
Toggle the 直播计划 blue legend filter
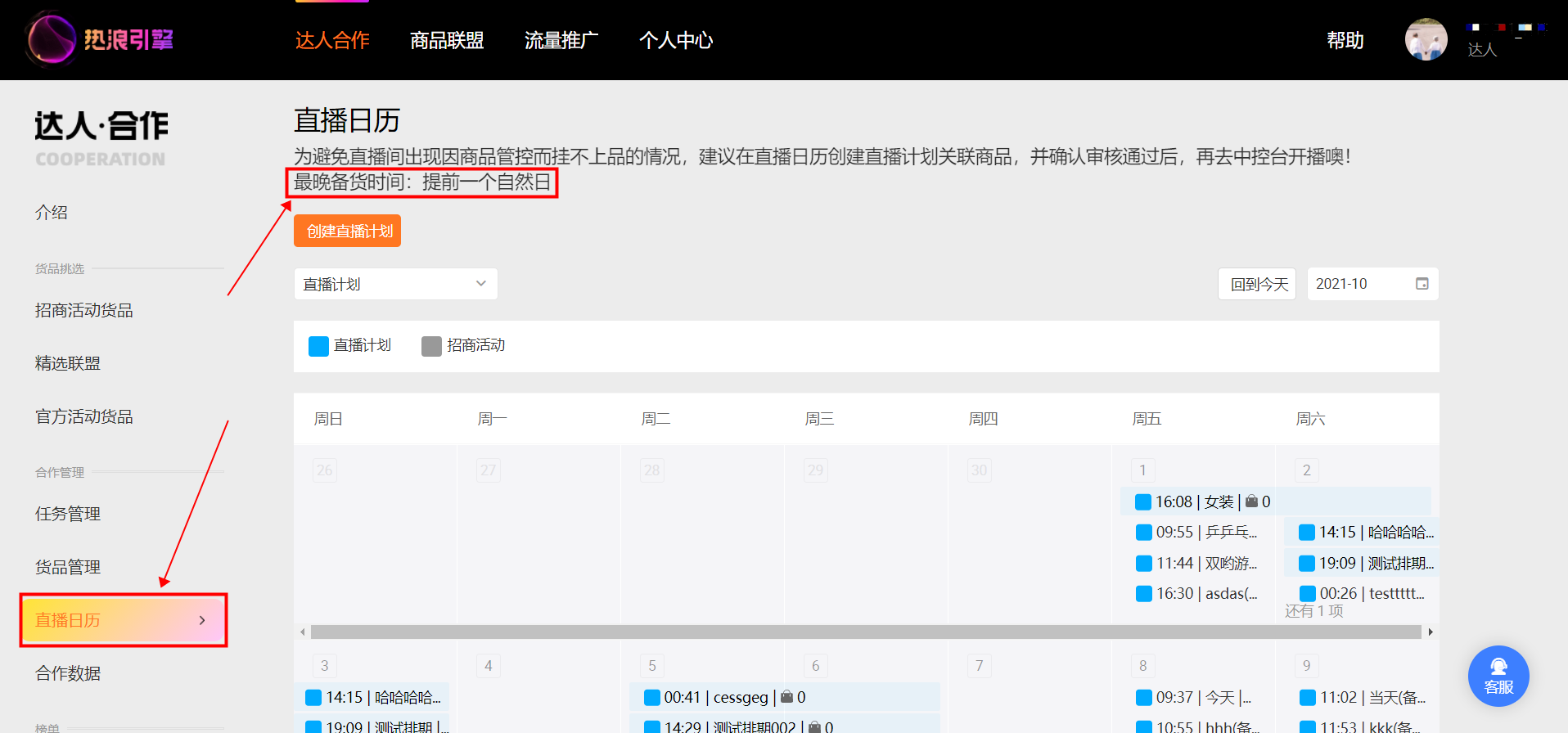pos(318,346)
